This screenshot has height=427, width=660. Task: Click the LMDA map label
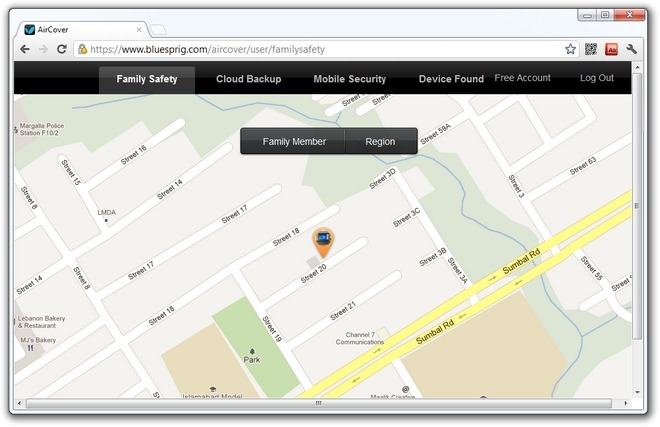point(106,213)
